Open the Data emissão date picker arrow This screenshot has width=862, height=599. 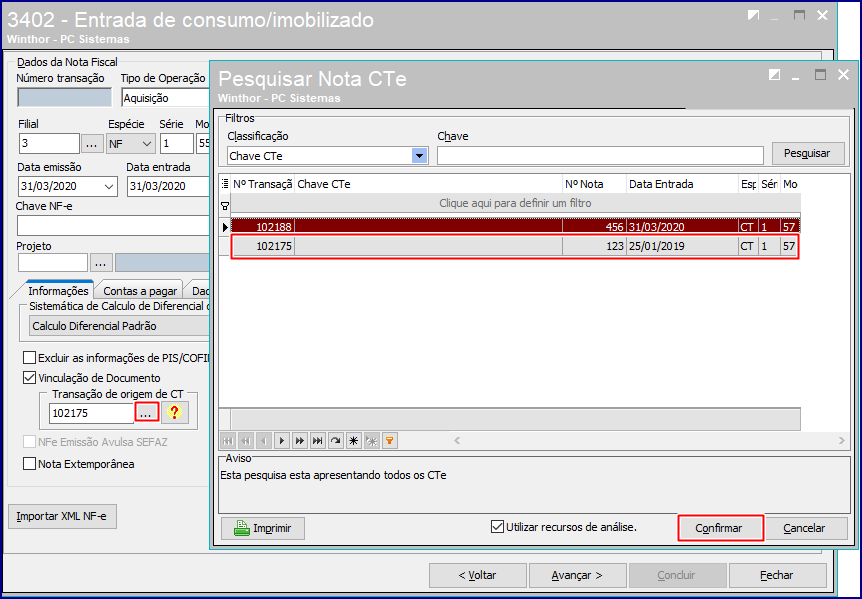tap(109, 186)
